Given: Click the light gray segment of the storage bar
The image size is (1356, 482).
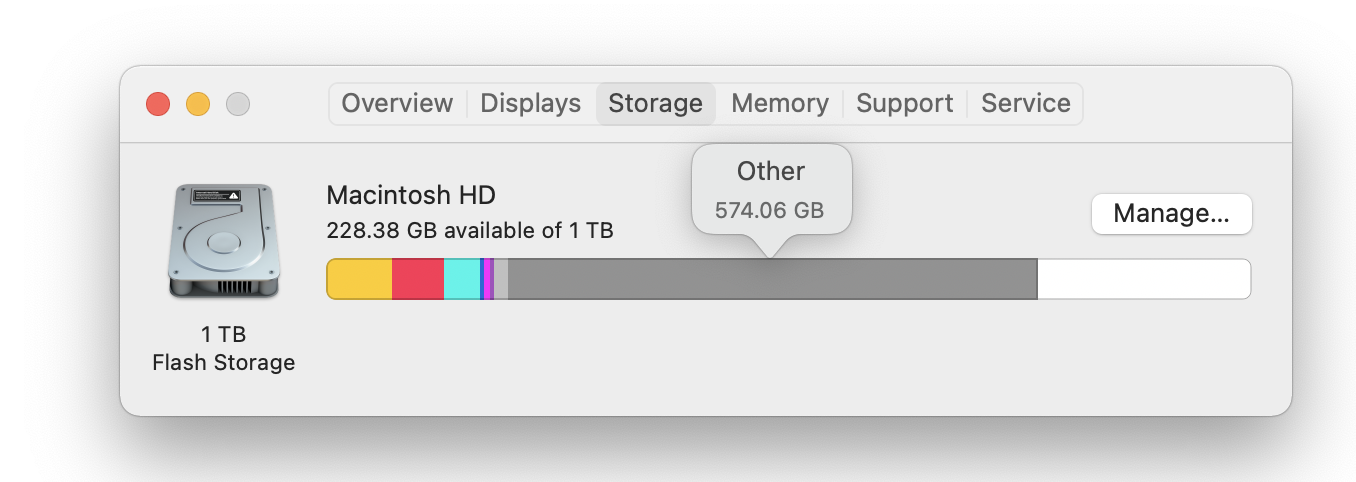Looking at the screenshot, I should pos(501,279).
